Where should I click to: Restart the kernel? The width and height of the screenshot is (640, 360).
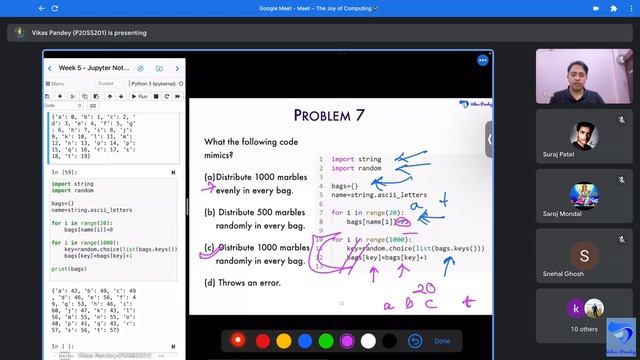(167, 96)
